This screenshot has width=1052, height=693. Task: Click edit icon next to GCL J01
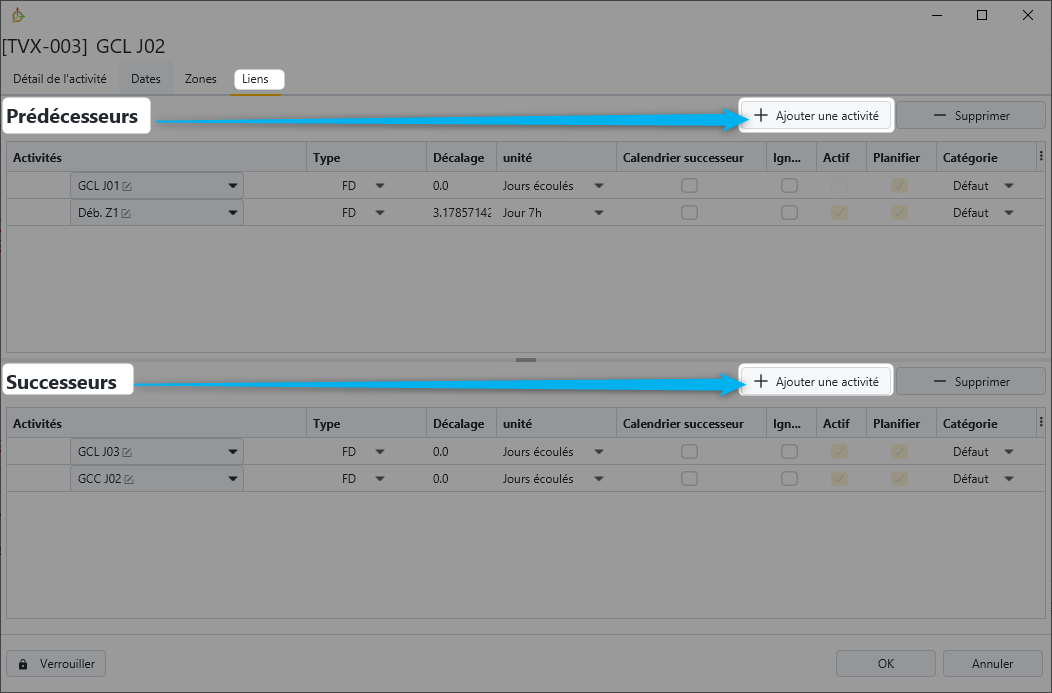pos(127,186)
